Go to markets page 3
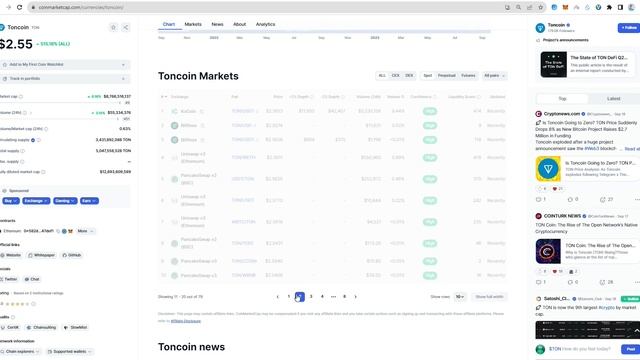 [311, 297]
